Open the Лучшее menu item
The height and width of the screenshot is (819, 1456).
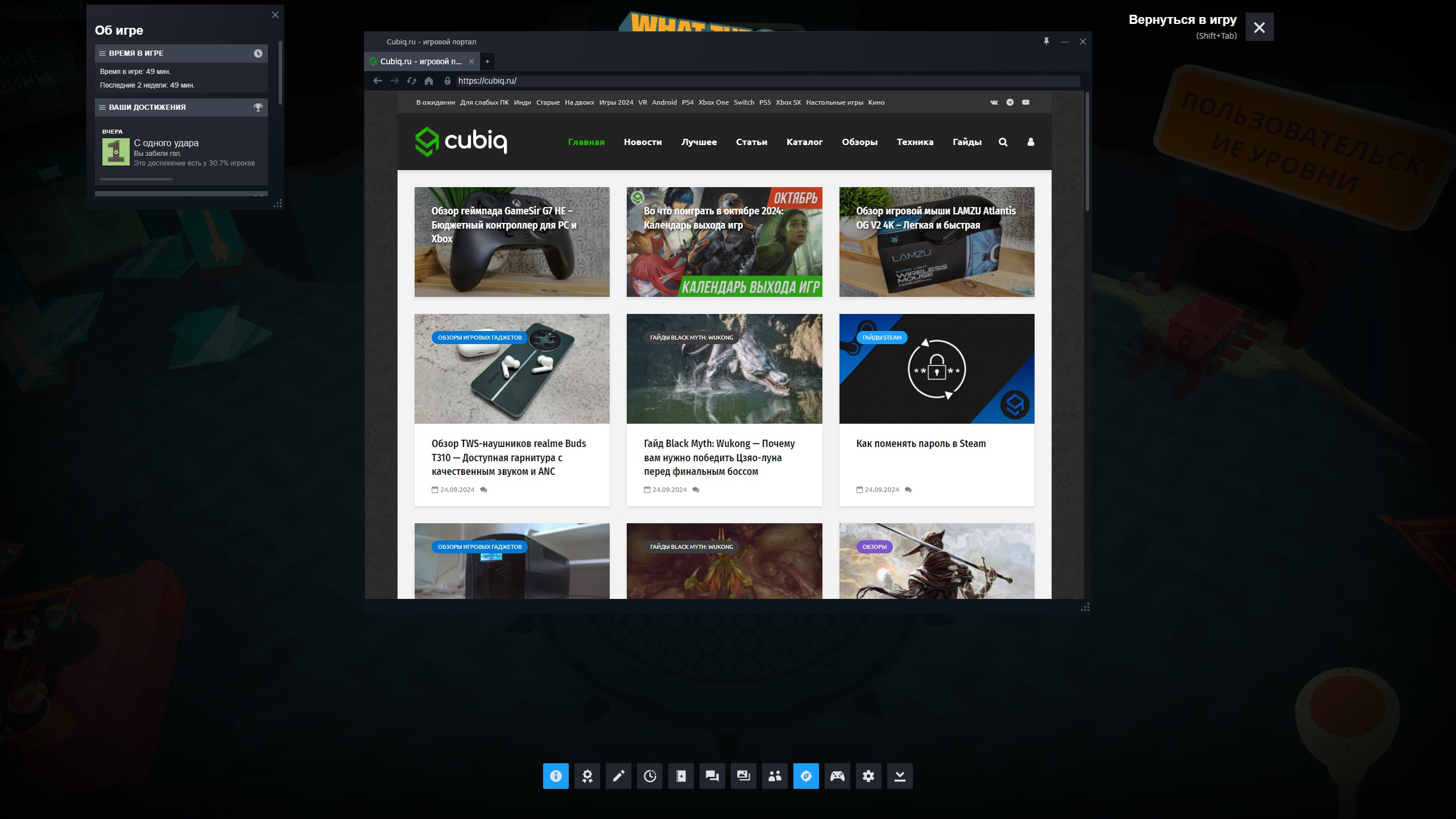(x=699, y=142)
